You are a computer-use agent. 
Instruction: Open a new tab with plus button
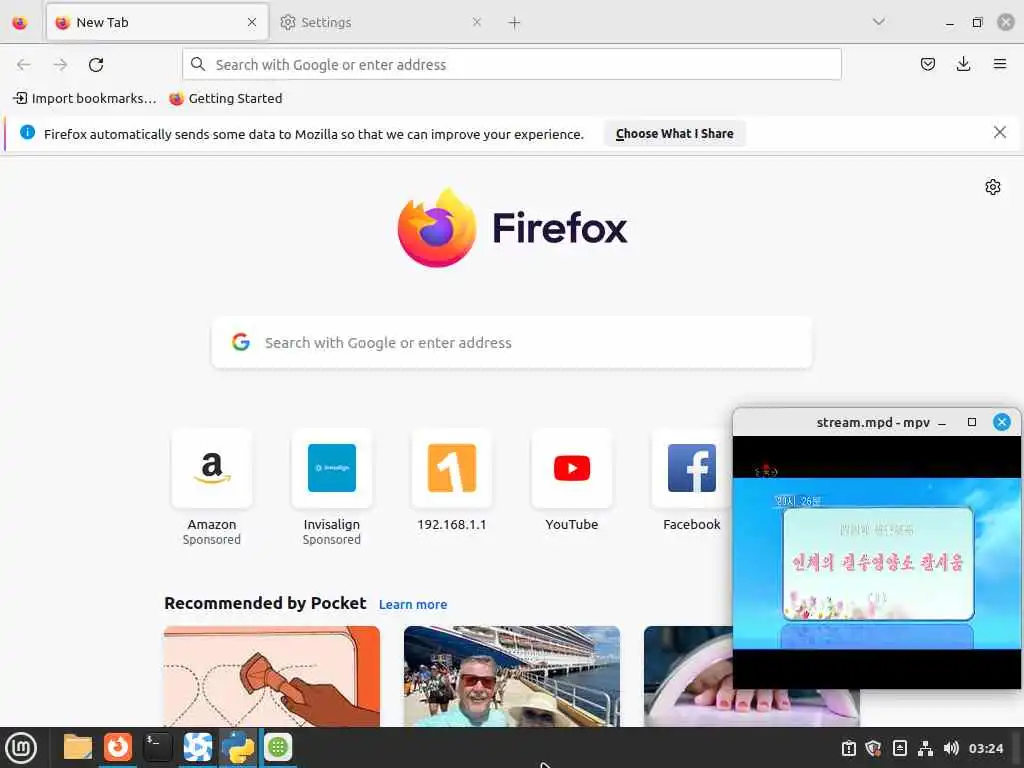[x=515, y=23]
